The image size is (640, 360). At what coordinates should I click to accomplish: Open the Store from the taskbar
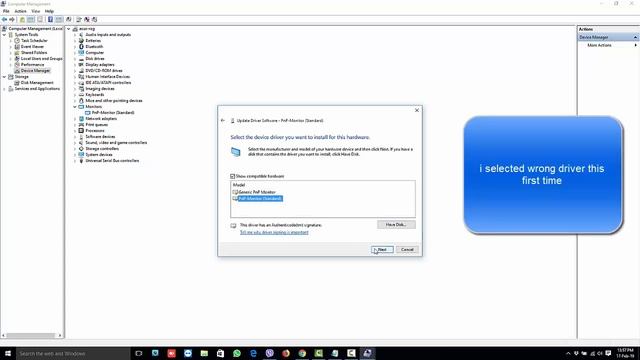point(220,353)
